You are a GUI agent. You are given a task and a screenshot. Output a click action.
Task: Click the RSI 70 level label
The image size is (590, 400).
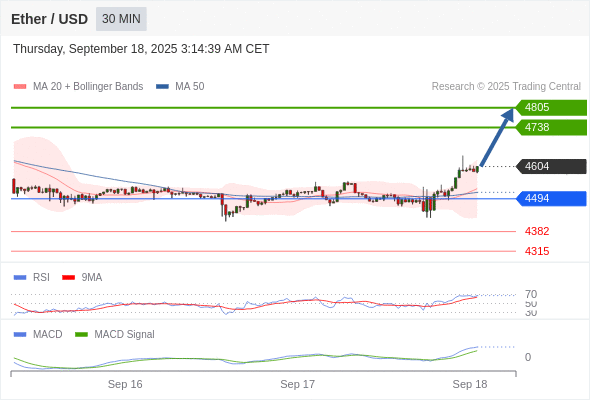(531, 294)
